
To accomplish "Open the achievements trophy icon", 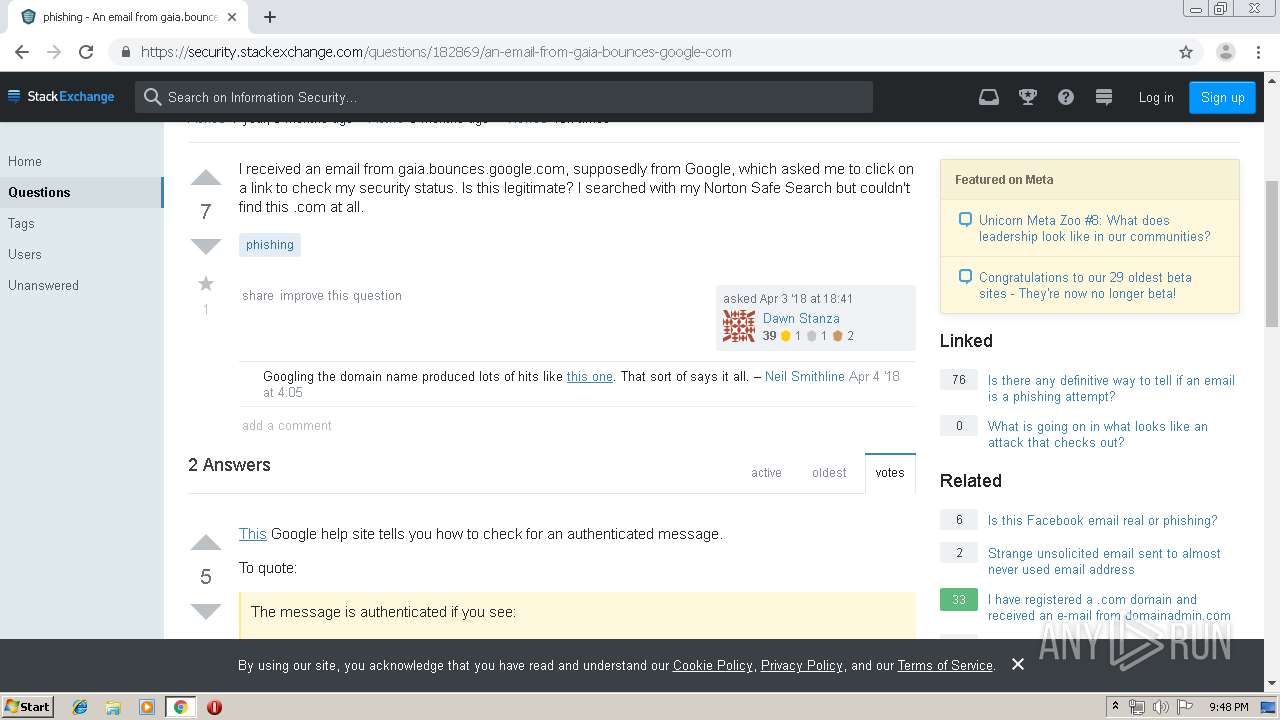I will tap(1027, 97).
